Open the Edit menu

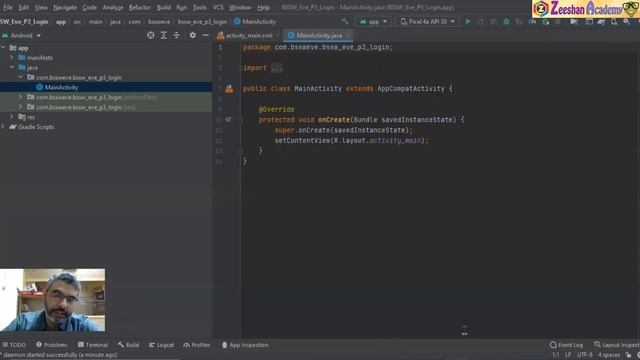(24, 7)
